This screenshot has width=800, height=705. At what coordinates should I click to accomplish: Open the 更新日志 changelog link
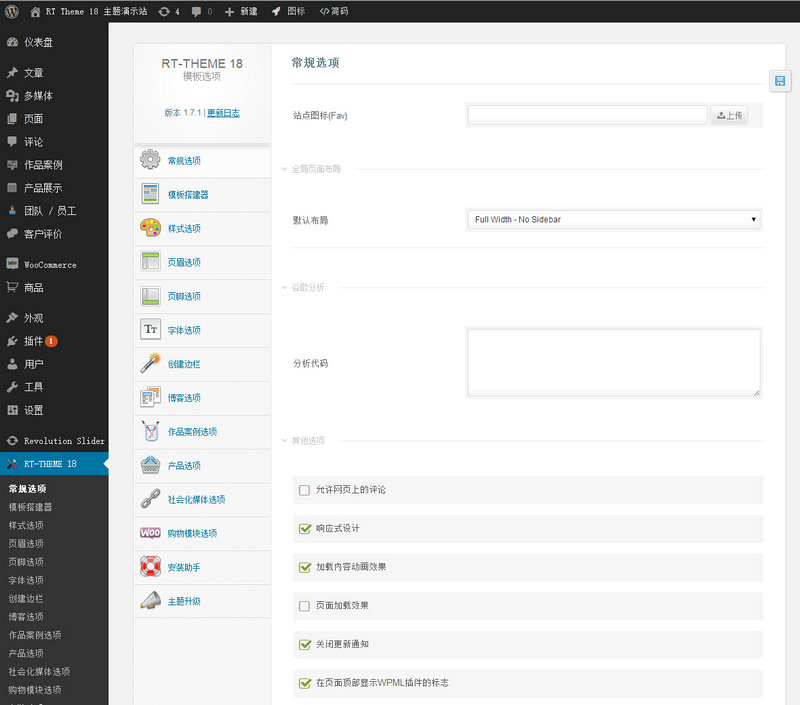pyautogui.click(x=223, y=113)
